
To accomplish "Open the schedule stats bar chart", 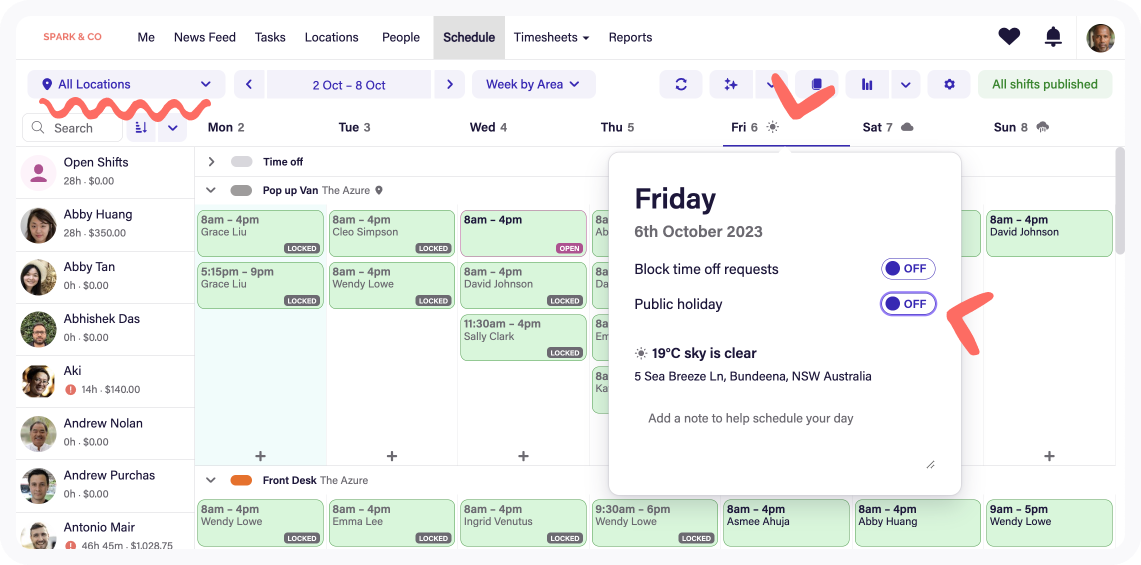I will click(x=867, y=85).
